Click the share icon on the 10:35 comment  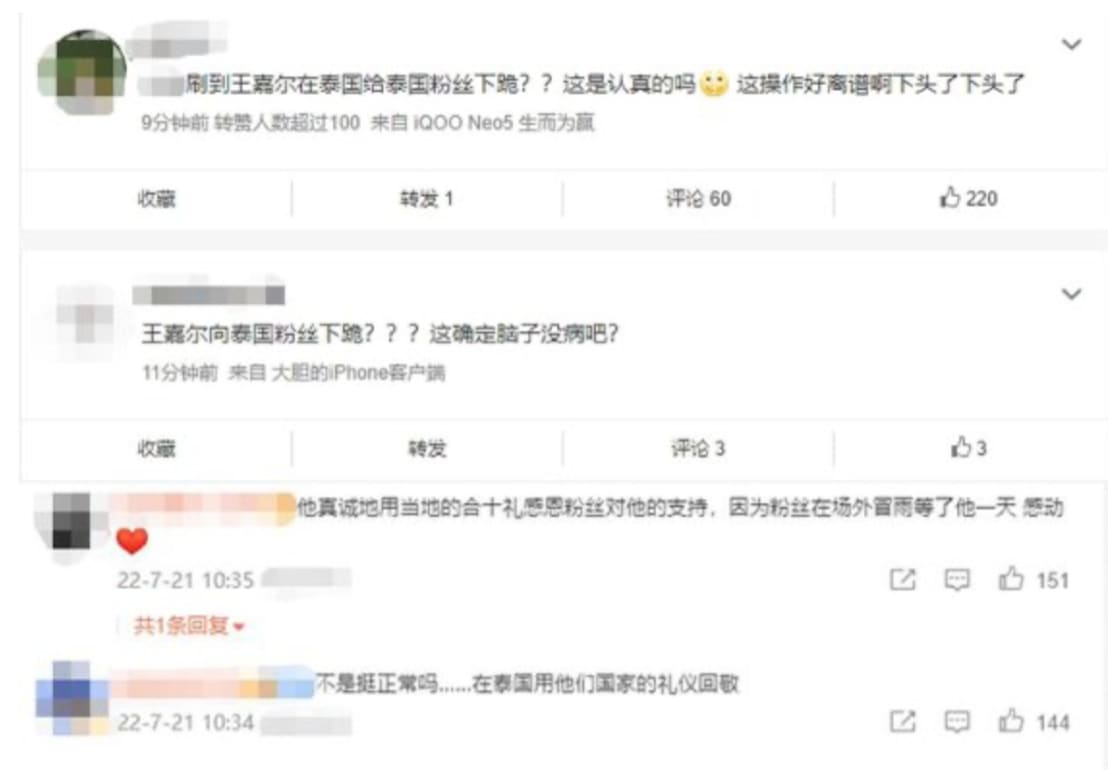902,580
